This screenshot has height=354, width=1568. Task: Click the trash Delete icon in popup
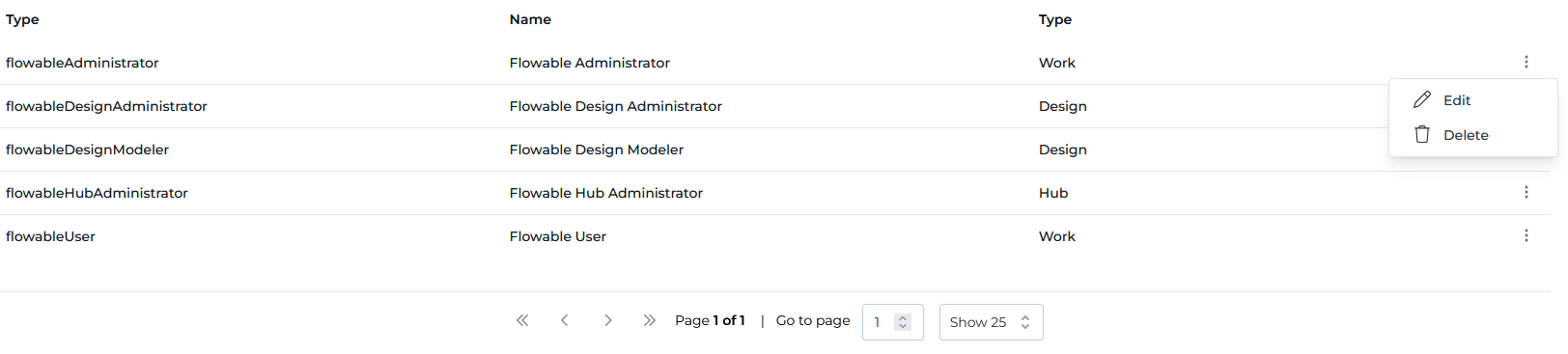(1422, 134)
